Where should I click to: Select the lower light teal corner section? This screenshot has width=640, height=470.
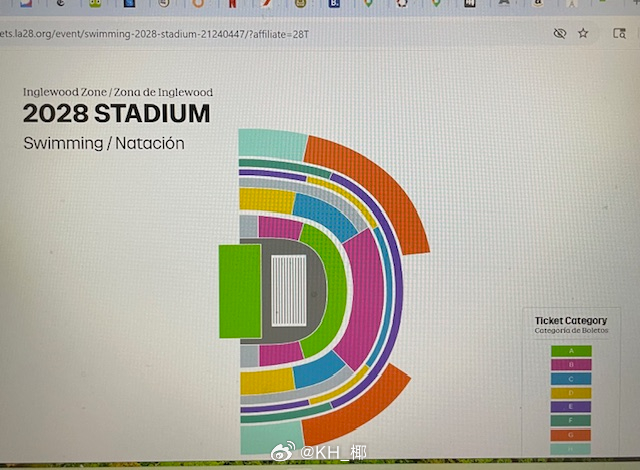point(271,438)
